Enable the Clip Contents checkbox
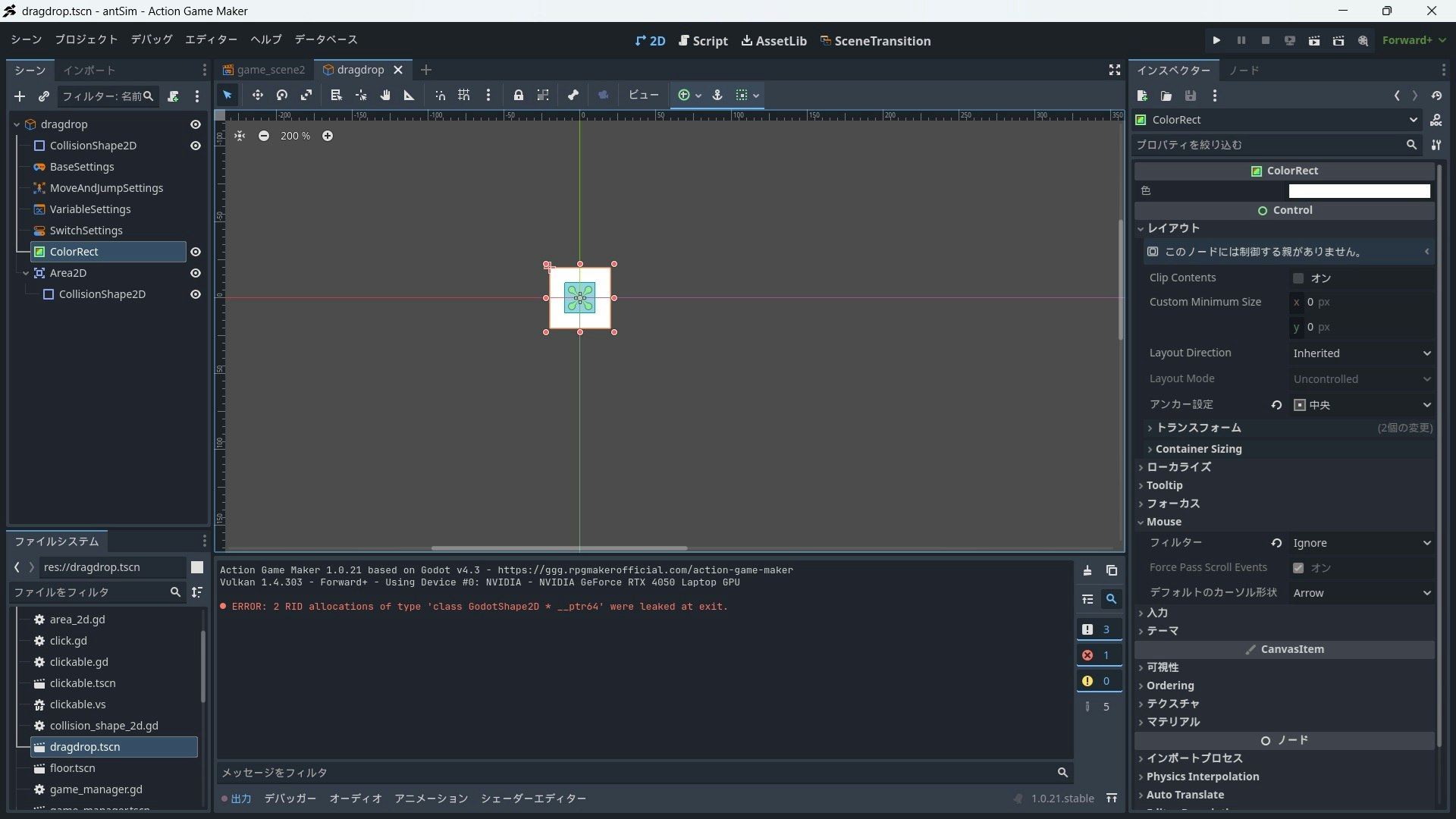The width and height of the screenshot is (1456, 819). (x=1298, y=278)
